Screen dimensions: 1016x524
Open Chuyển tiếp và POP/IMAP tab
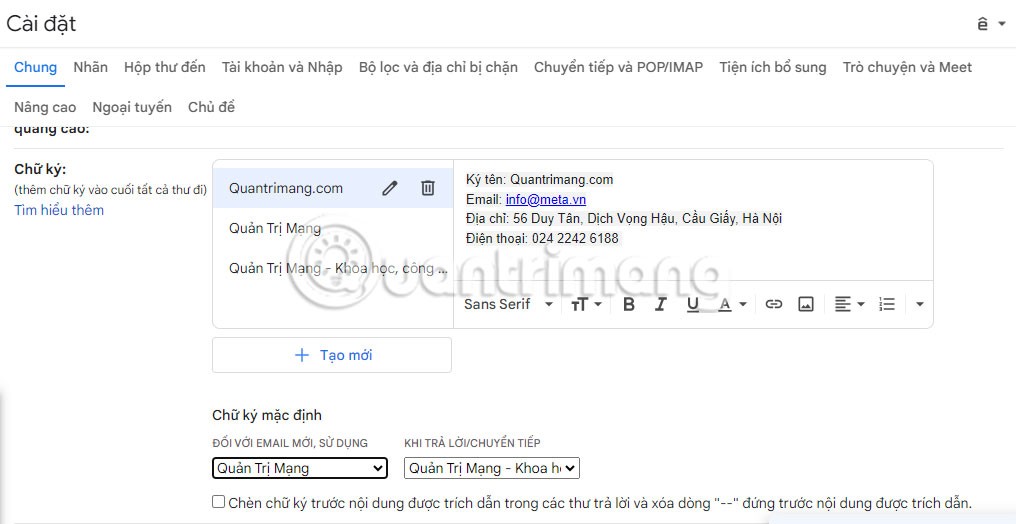pos(618,67)
